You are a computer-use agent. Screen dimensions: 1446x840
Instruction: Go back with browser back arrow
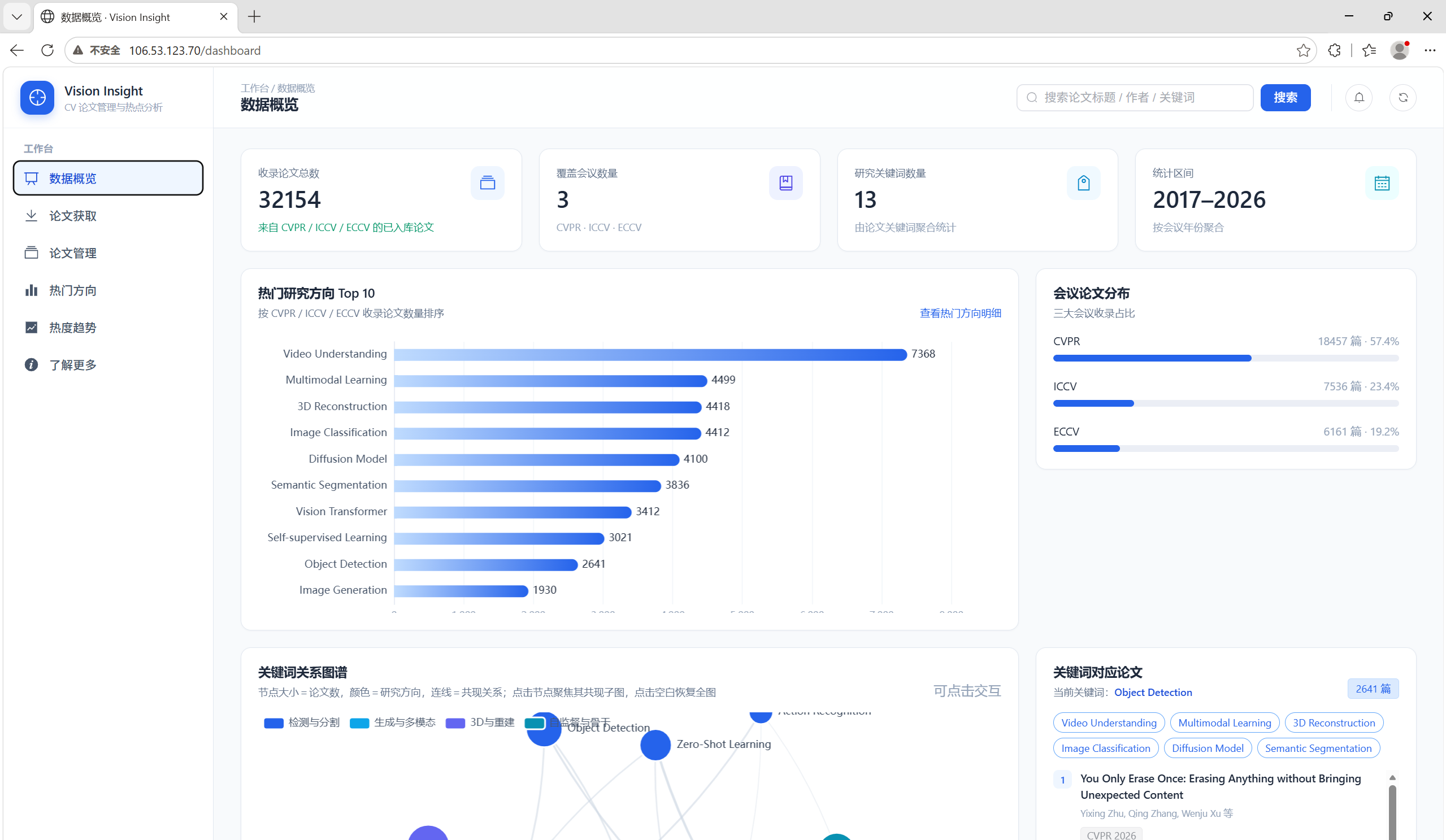pyautogui.click(x=16, y=50)
